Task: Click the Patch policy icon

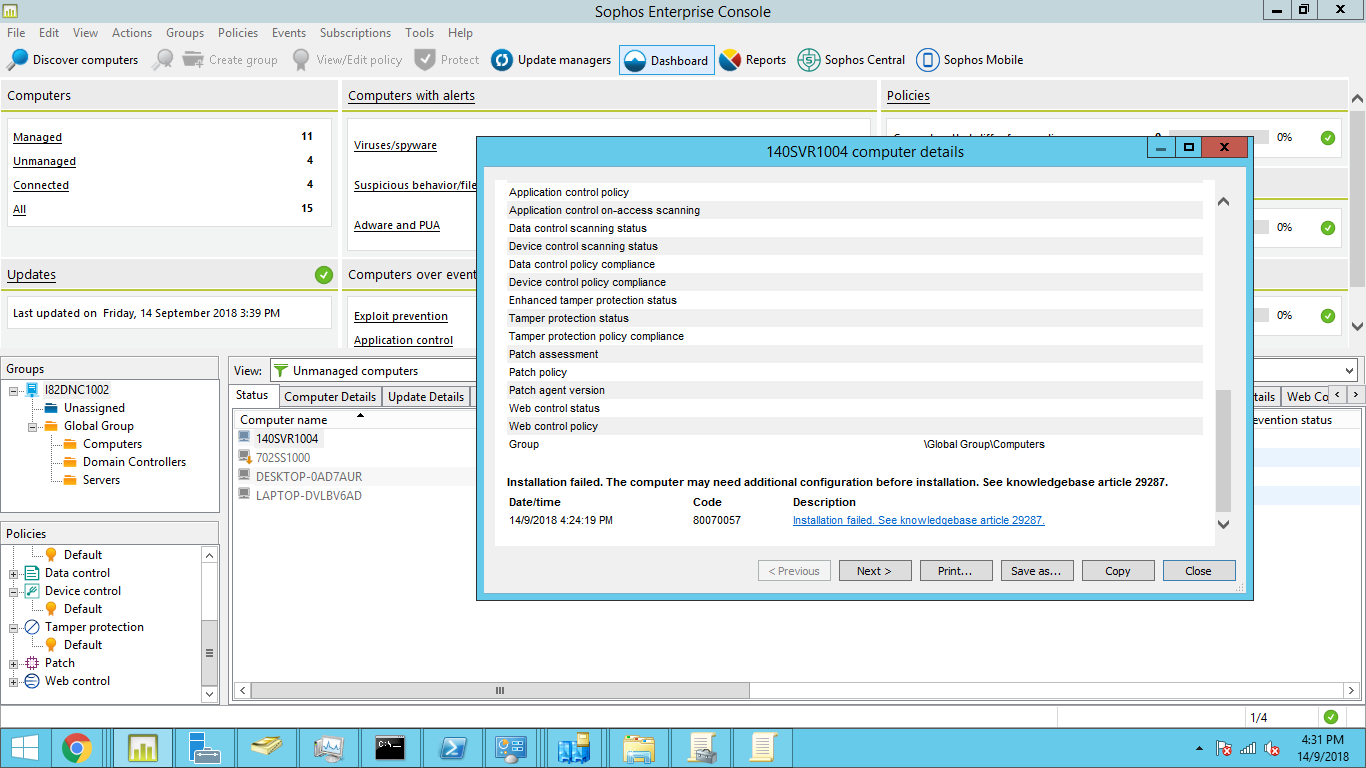Action: click(x=31, y=663)
